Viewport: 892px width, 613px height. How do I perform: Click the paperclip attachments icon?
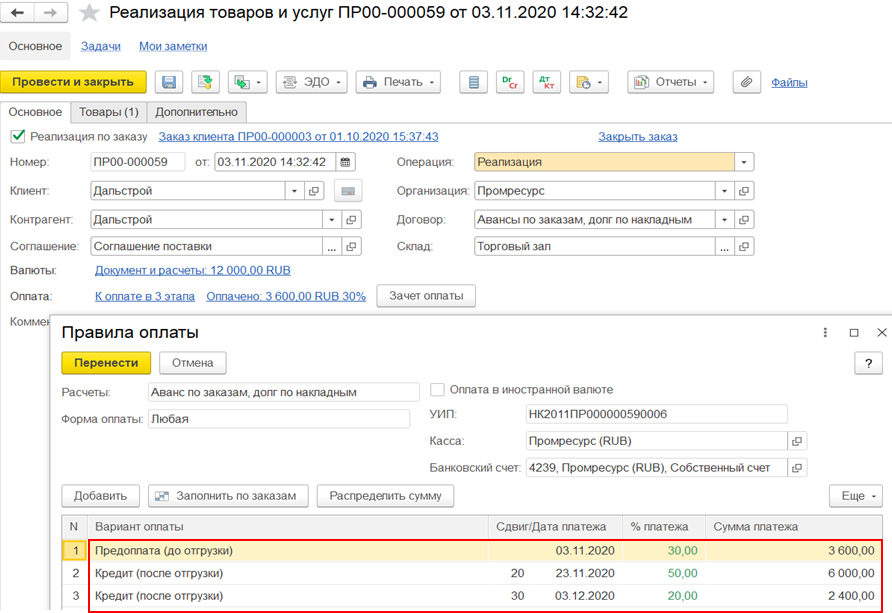pyautogui.click(x=746, y=82)
